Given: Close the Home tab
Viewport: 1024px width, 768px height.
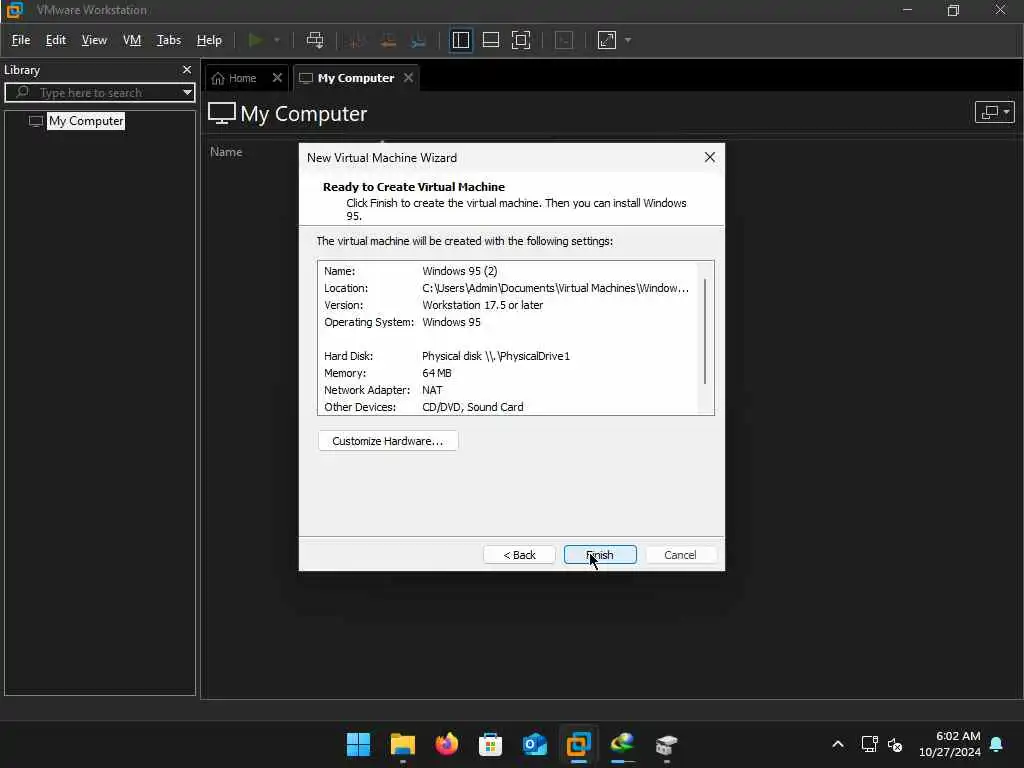Looking at the screenshot, I should [277, 78].
